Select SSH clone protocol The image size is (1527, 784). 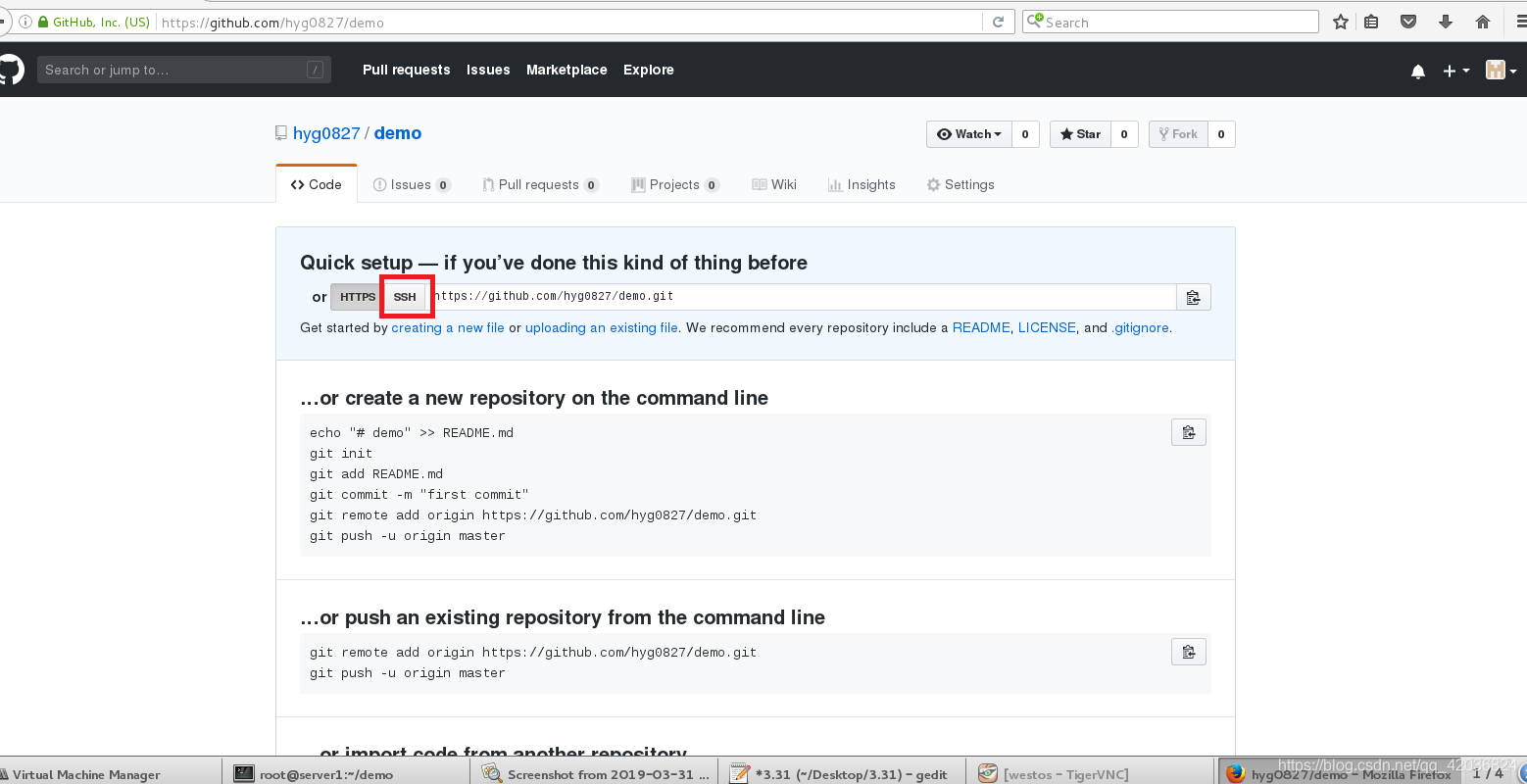point(405,297)
